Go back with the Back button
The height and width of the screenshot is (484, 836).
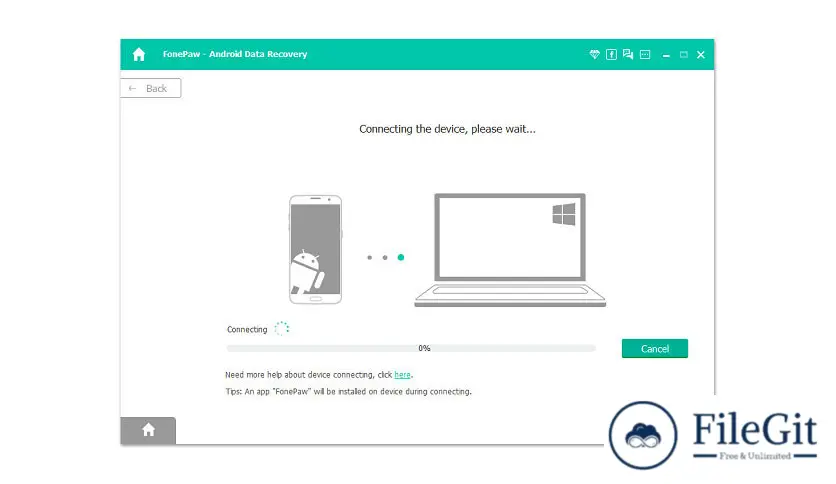coord(151,88)
